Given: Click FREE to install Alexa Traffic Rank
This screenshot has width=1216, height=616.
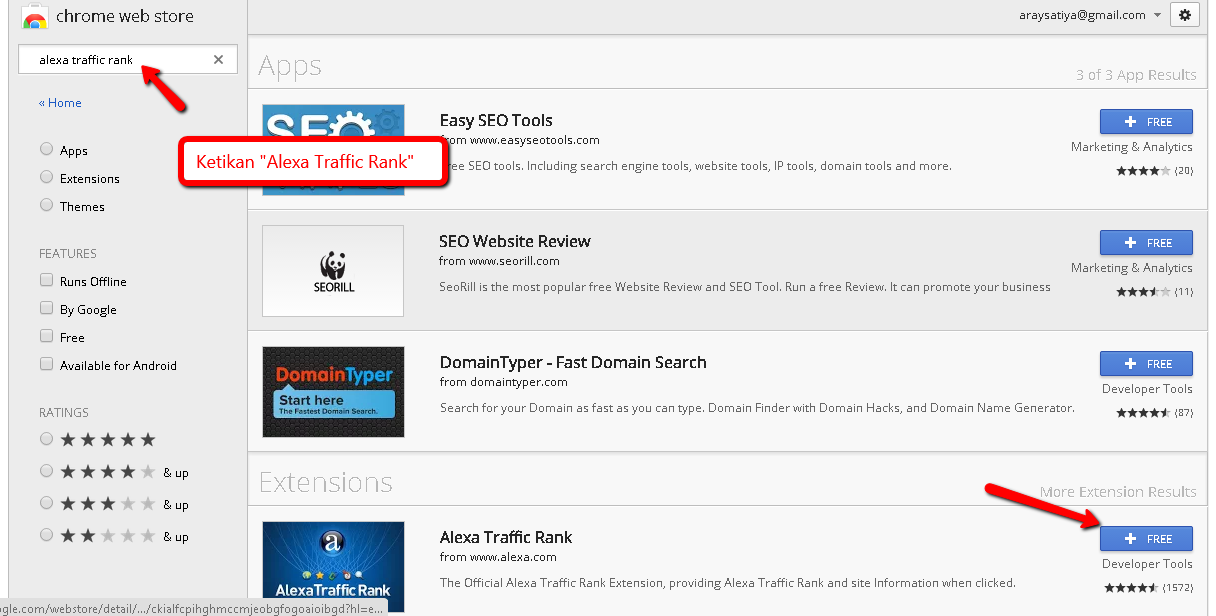Looking at the screenshot, I should [x=1146, y=538].
